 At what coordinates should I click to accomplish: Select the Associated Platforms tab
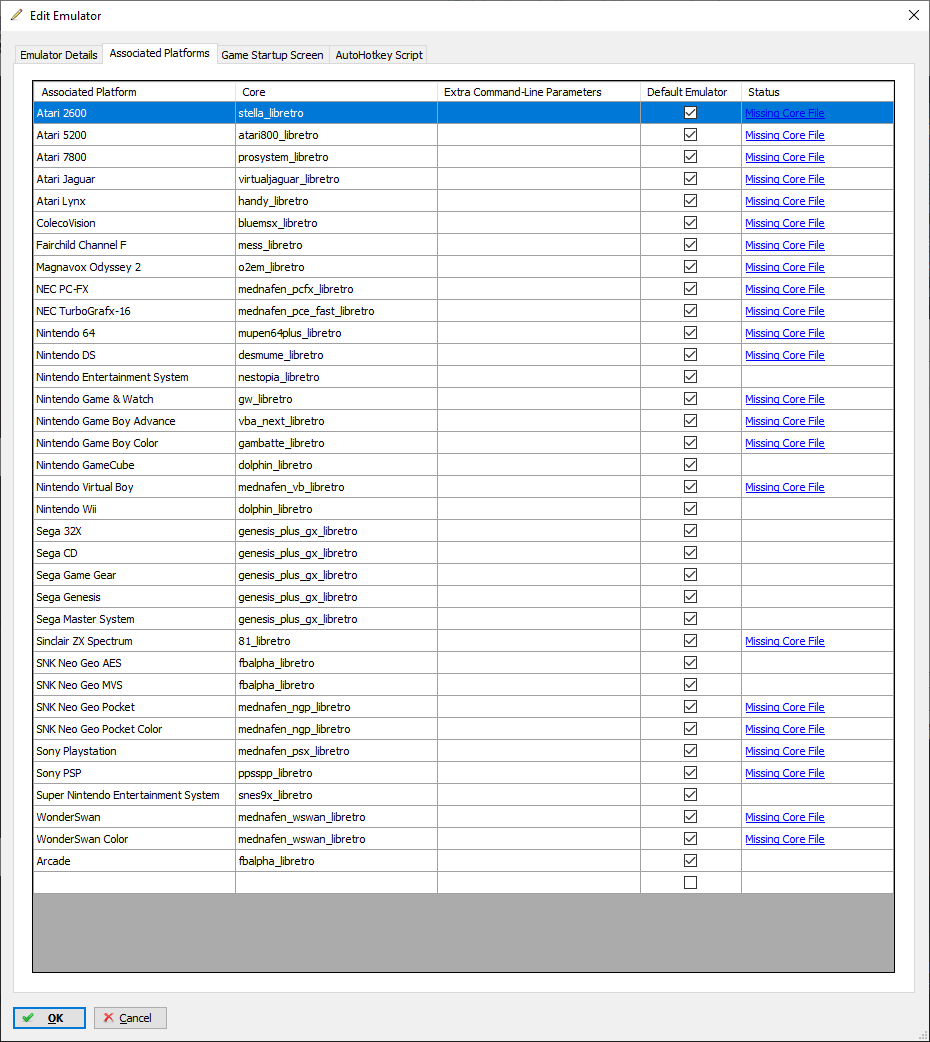(x=160, y=53)
